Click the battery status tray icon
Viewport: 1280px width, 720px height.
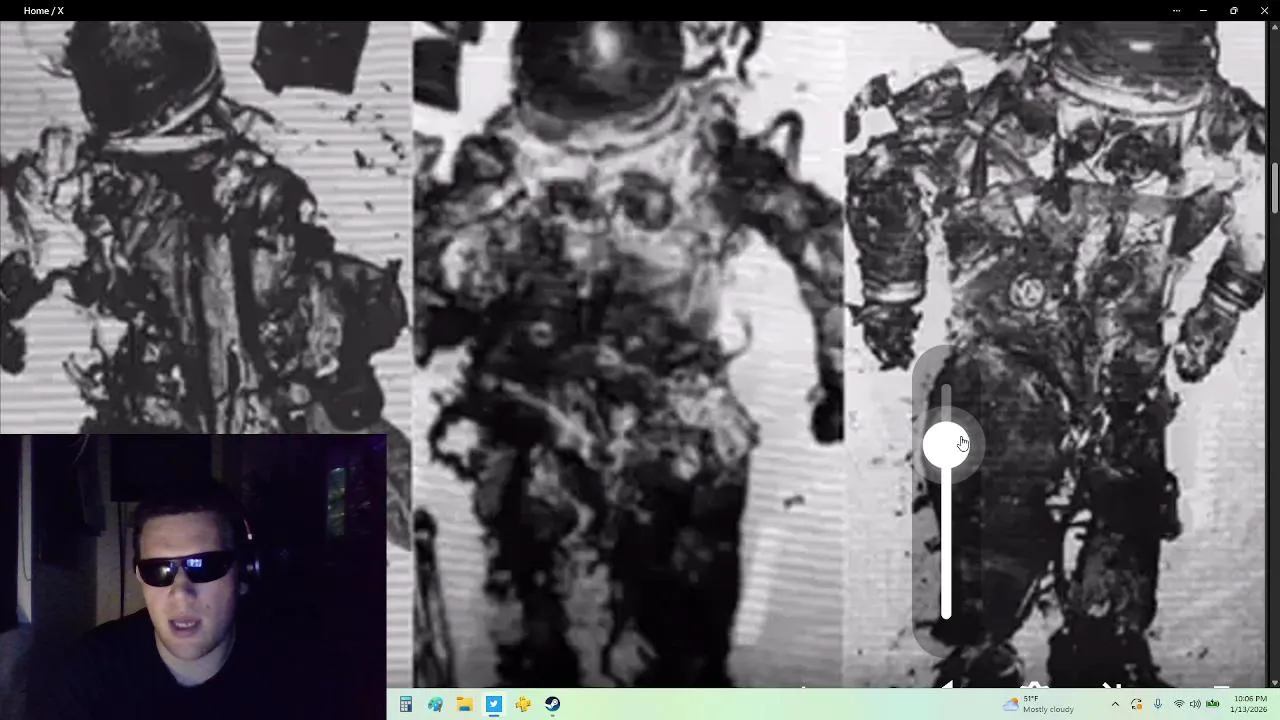tap(1213, 704)
